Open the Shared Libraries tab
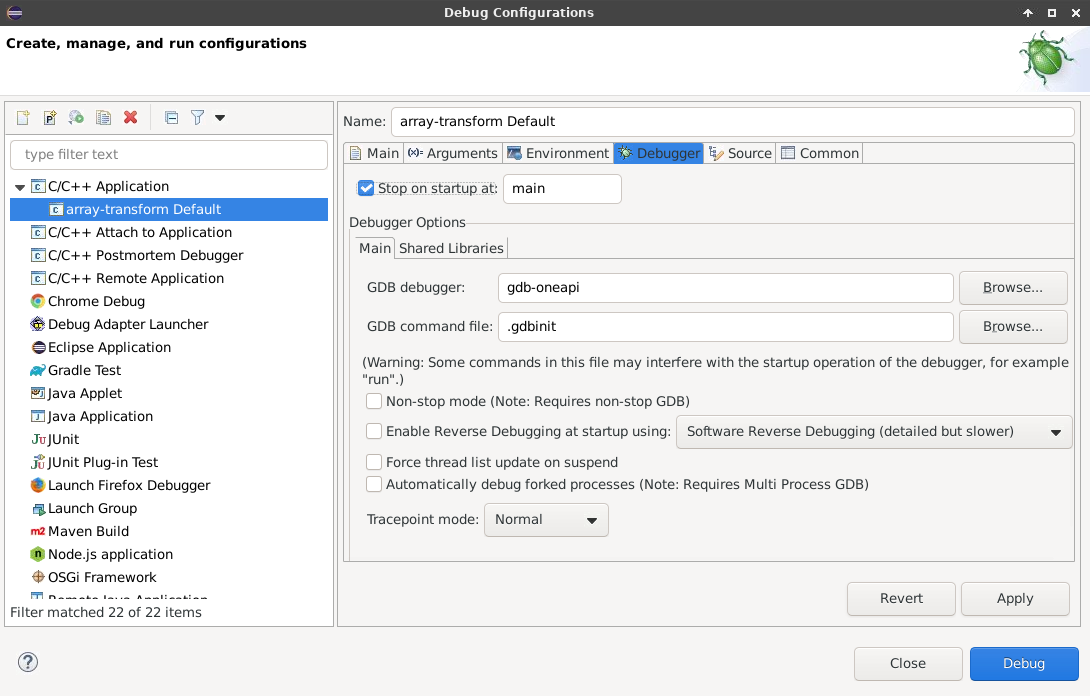The height and width of the screenshot is (696, 1090). click(x=451, y=248)
